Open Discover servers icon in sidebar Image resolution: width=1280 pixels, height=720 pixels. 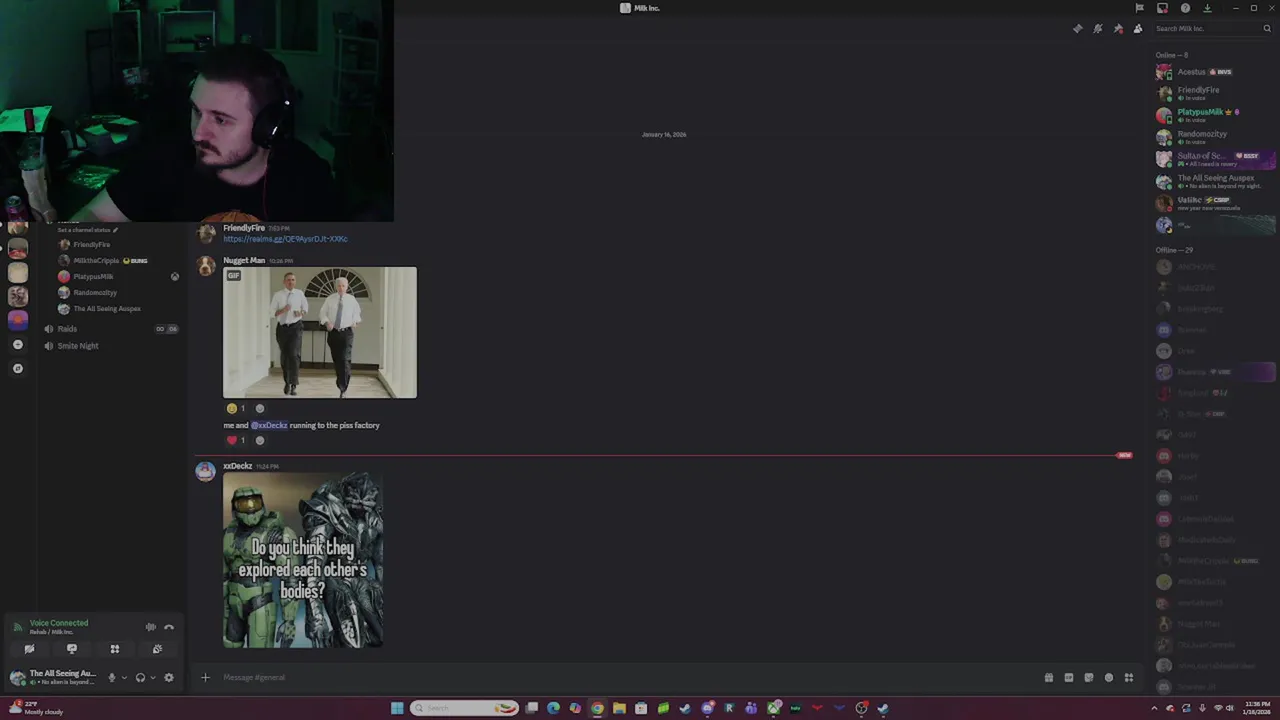click(17, 369)
